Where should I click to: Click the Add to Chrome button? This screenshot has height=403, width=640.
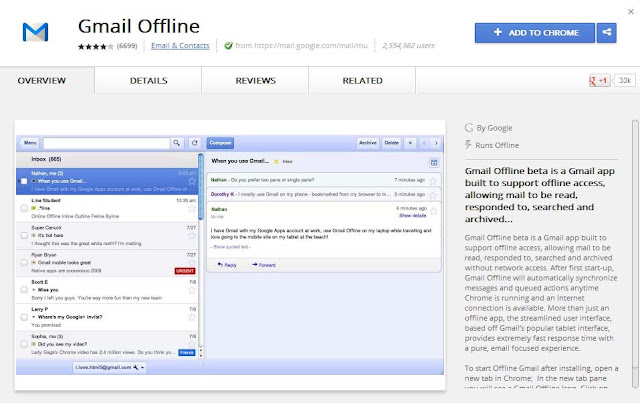pos(535,33)
